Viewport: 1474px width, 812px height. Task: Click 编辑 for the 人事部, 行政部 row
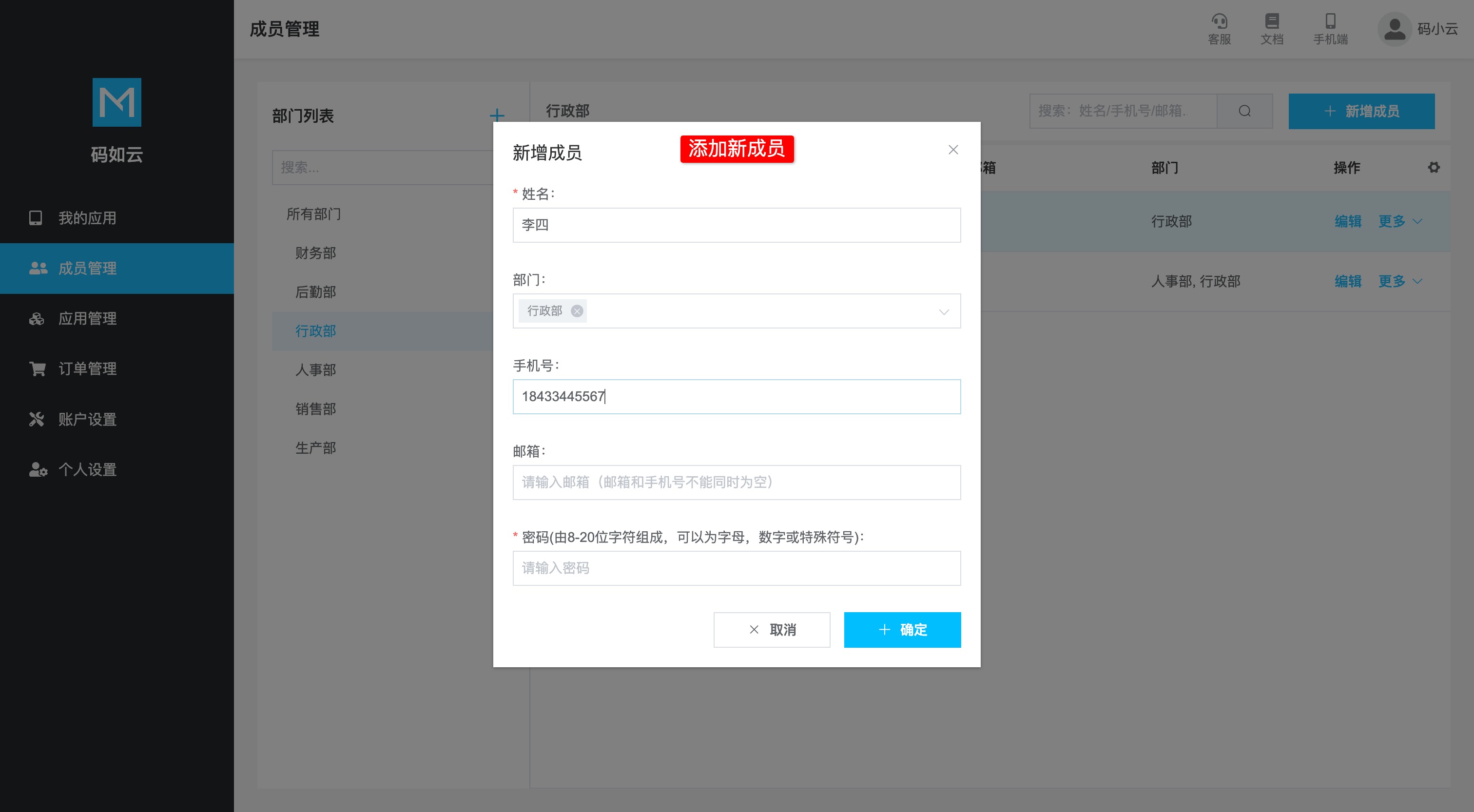[x=1348, y=281]
